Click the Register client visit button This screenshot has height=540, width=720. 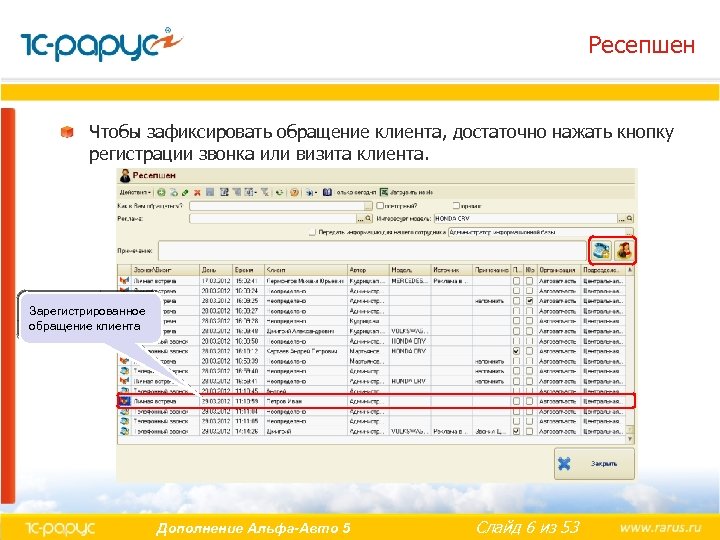click(x=624, y=250)
